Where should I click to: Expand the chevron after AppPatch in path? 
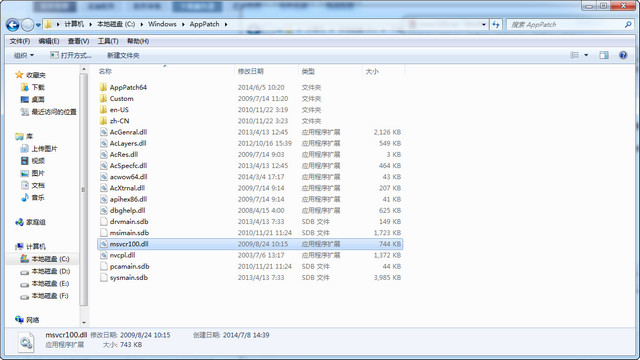click(225, 24)
